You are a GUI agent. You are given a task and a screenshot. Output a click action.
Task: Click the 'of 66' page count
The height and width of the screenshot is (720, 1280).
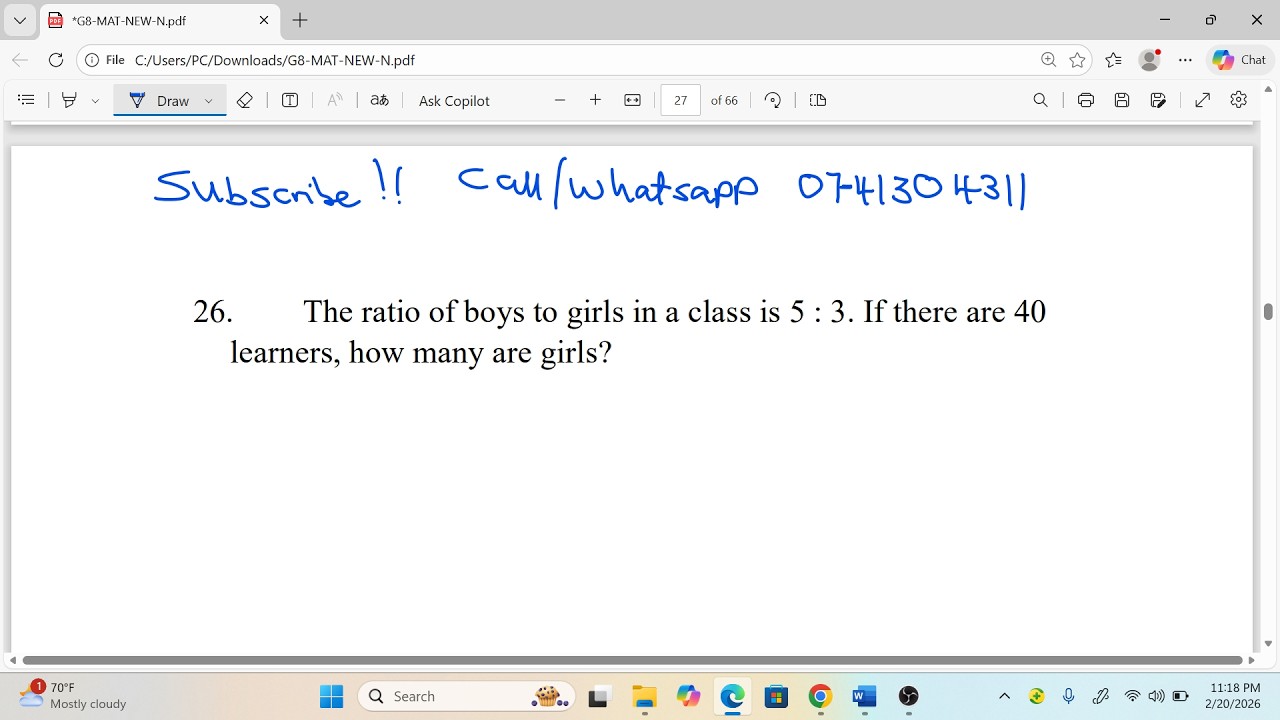click(724, 101)
